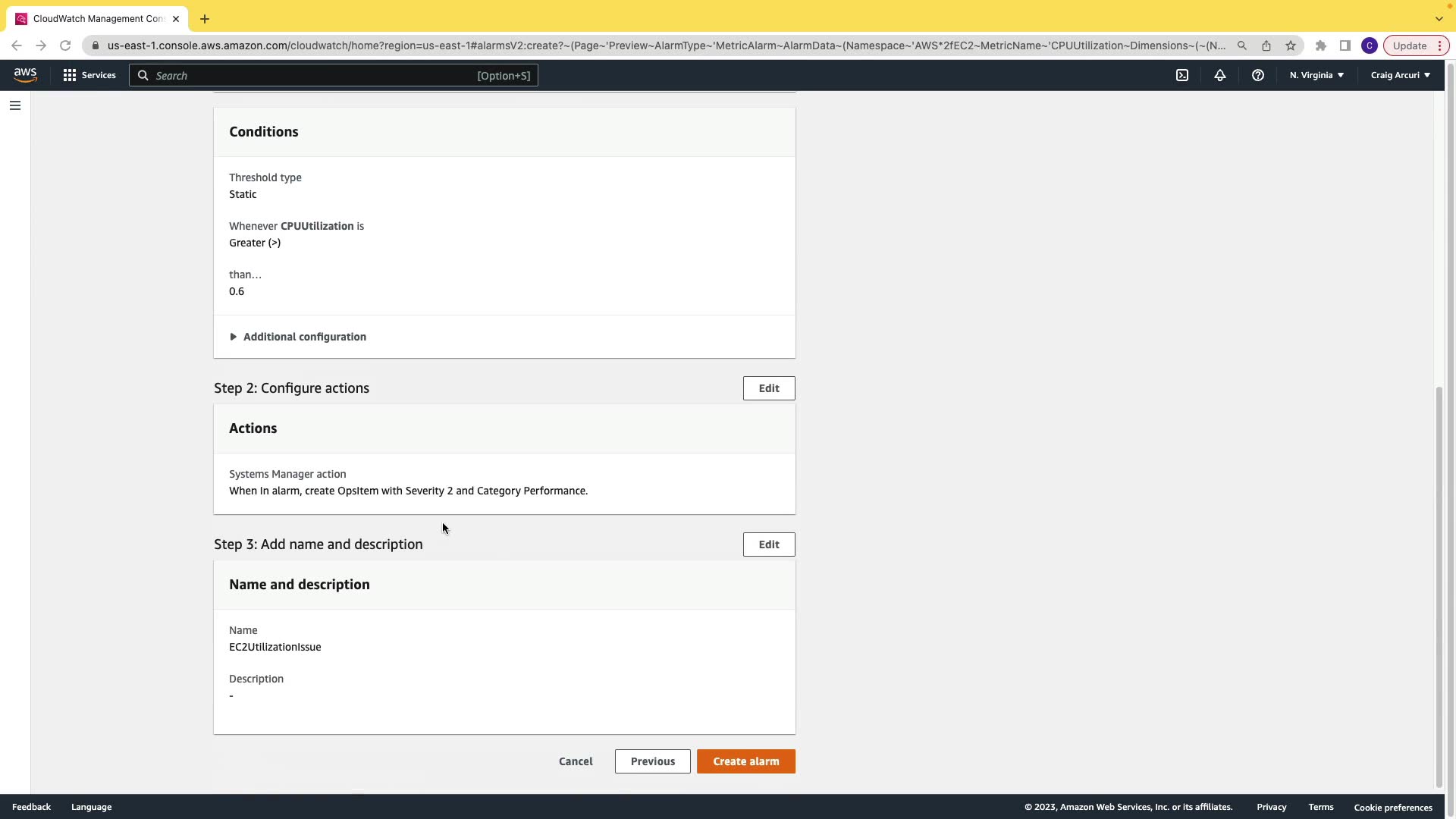Open the hamburger side navigation menu
This screenshot has height=819, width=1456.
click(x=15, y=105)
